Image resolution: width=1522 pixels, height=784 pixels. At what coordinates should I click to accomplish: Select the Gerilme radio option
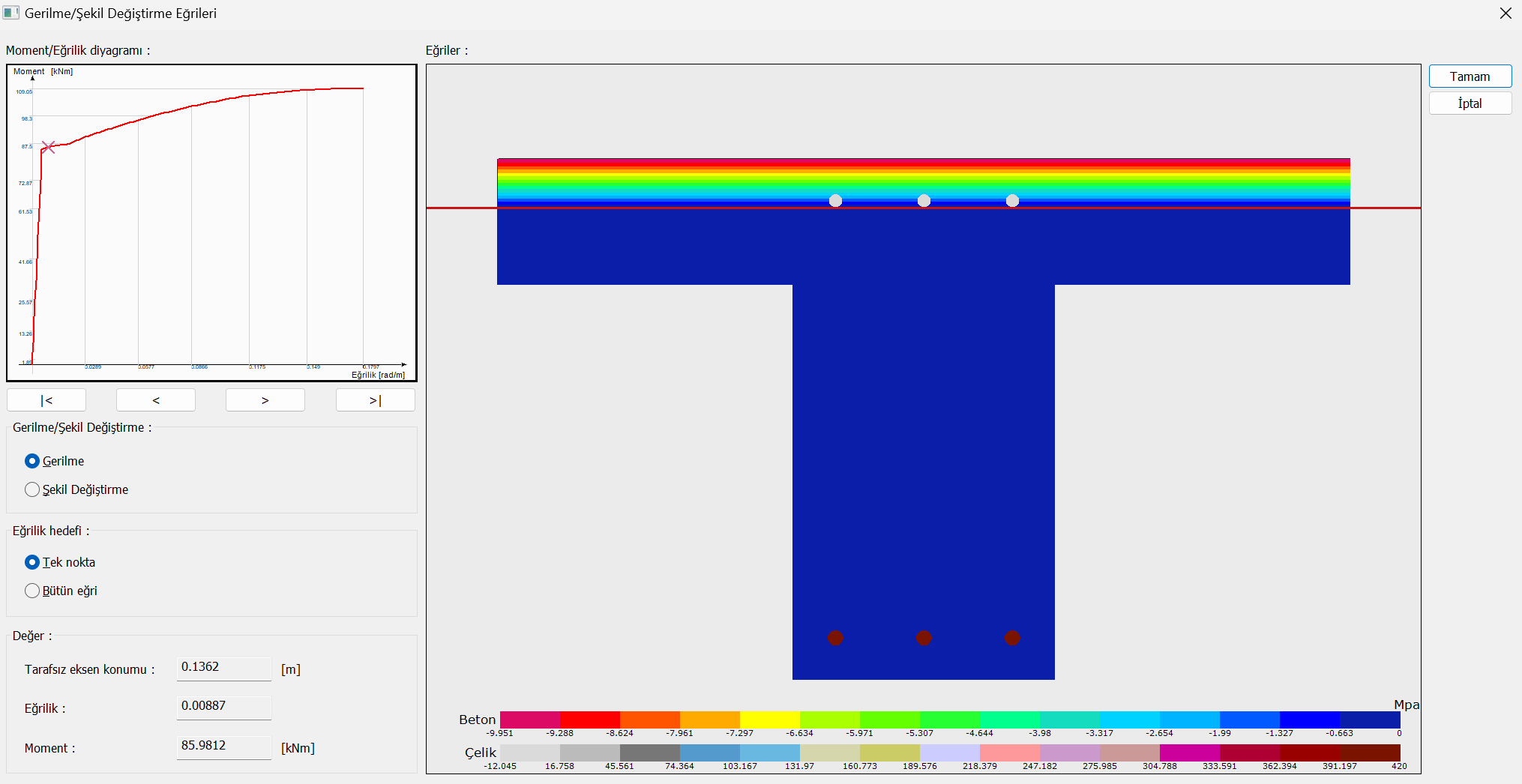tap(32, 461)
